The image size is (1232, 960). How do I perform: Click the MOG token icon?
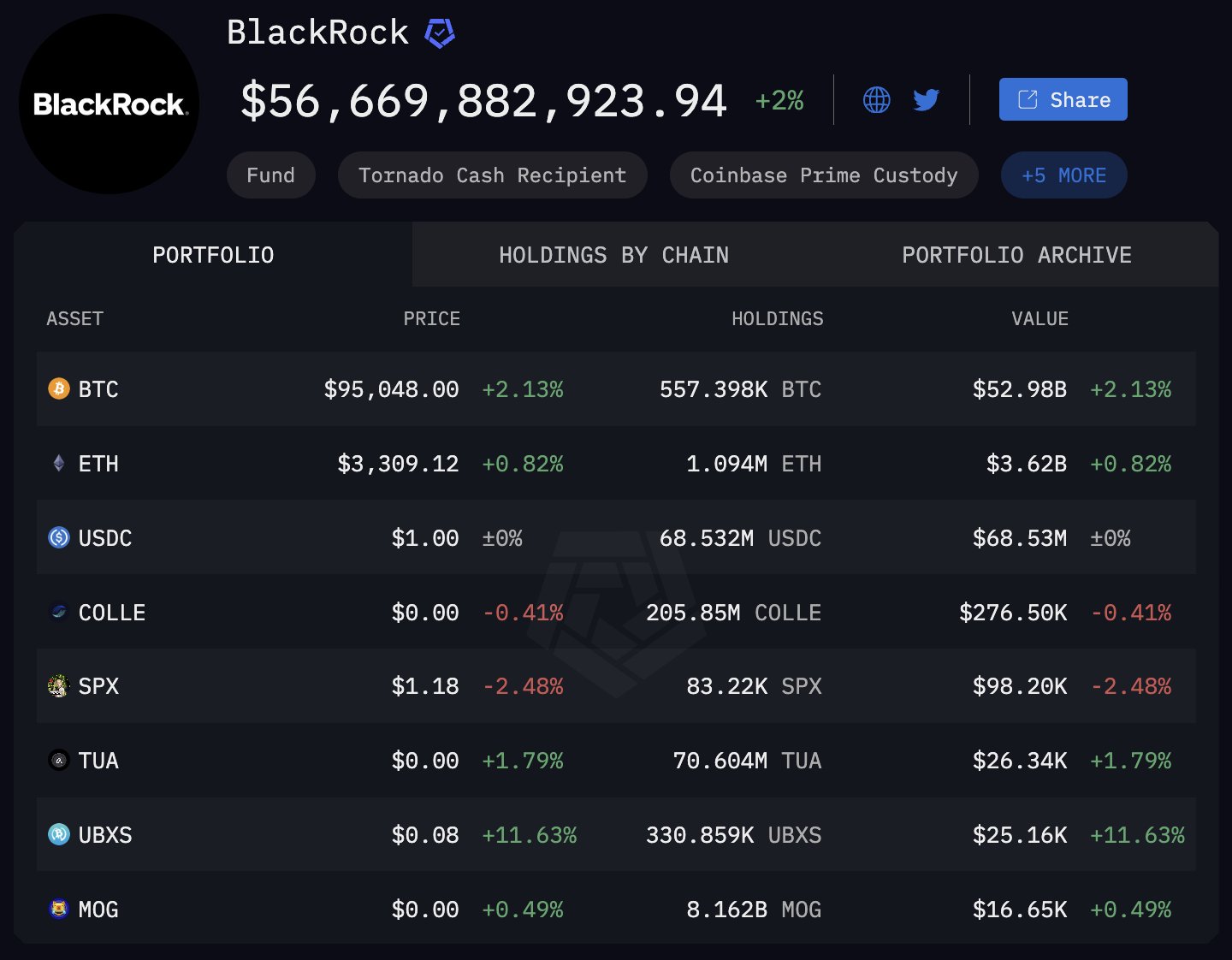57,910
